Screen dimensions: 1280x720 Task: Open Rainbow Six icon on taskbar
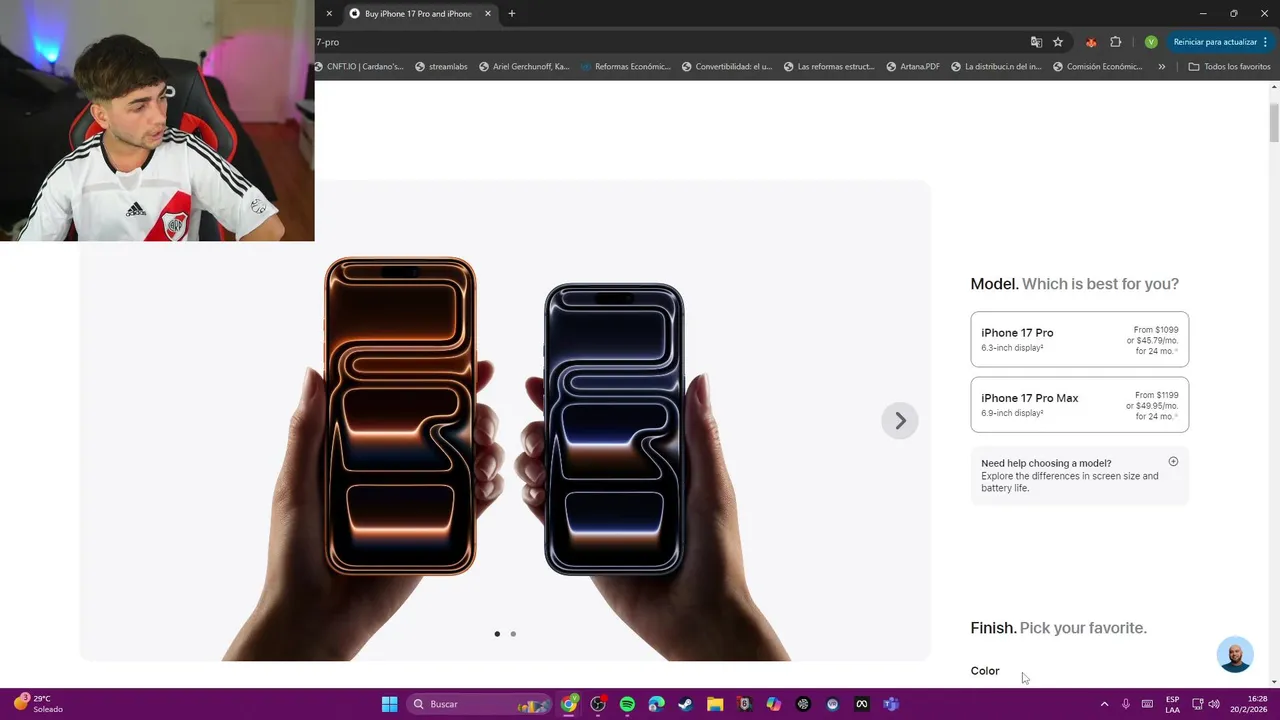coord(744,704)
